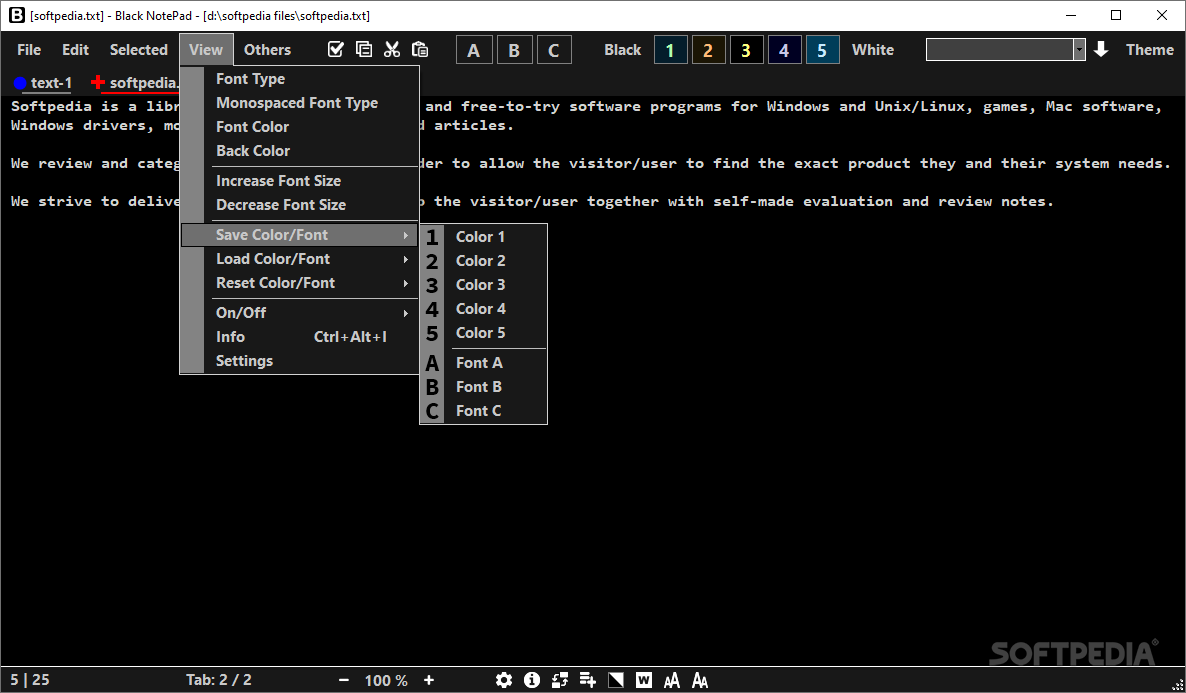Switch to the softpedia tab
The width and height of the screenshot is (1186, 693).
135,83
